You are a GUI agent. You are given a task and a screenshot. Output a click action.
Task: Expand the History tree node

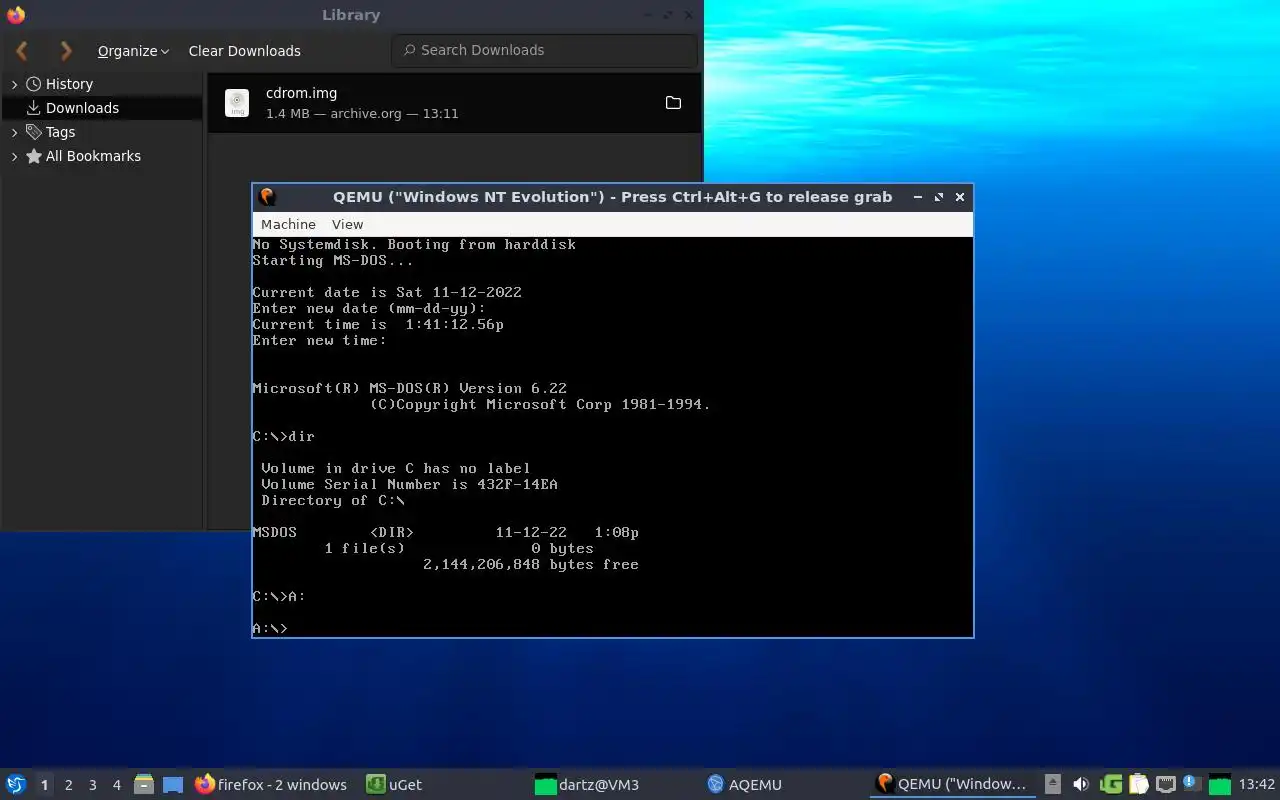pos(14,84)
